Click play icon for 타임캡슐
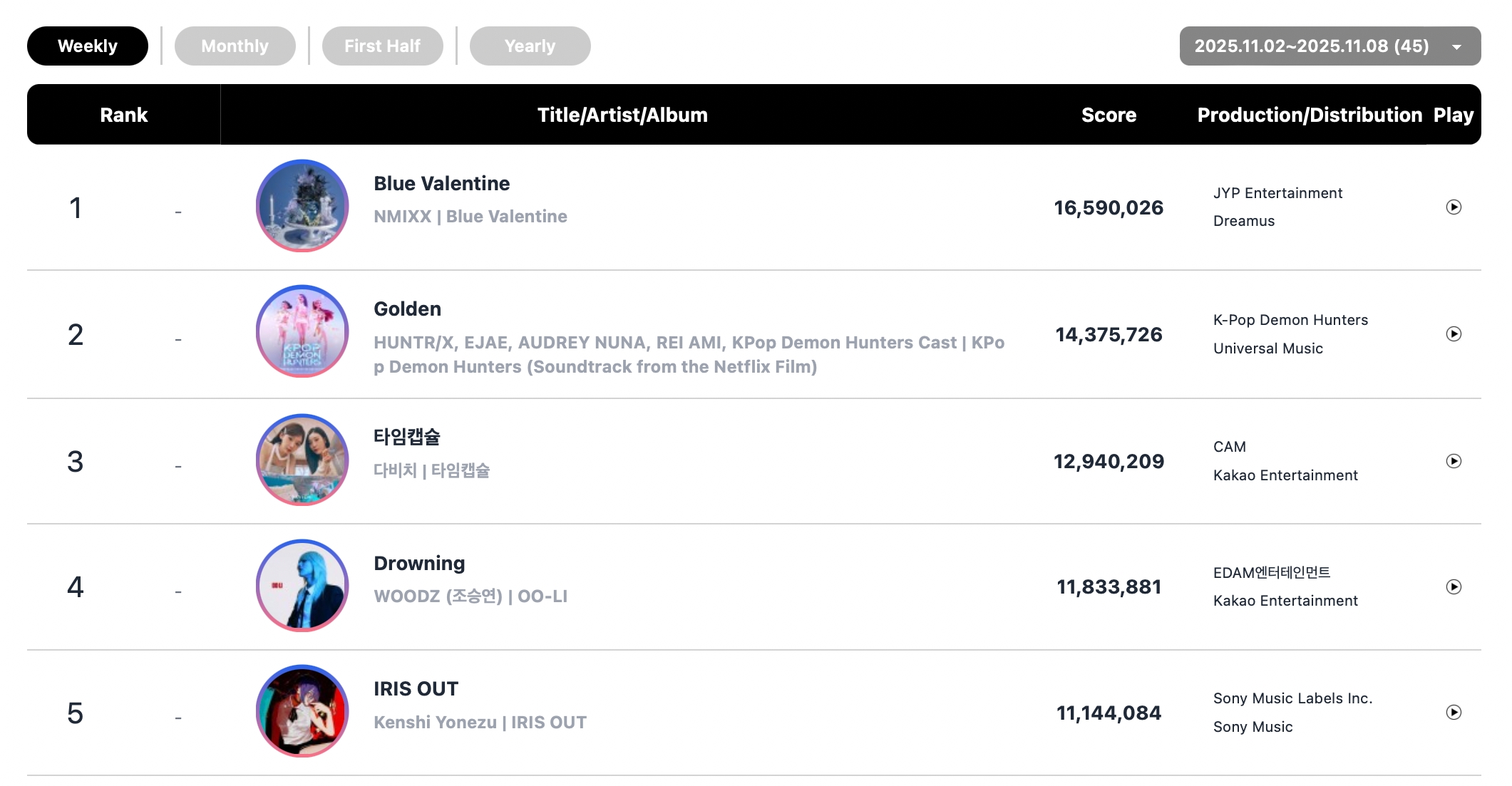This screenshot has width=1512, height=786. pyautogui.click(x=1453, y=461)
